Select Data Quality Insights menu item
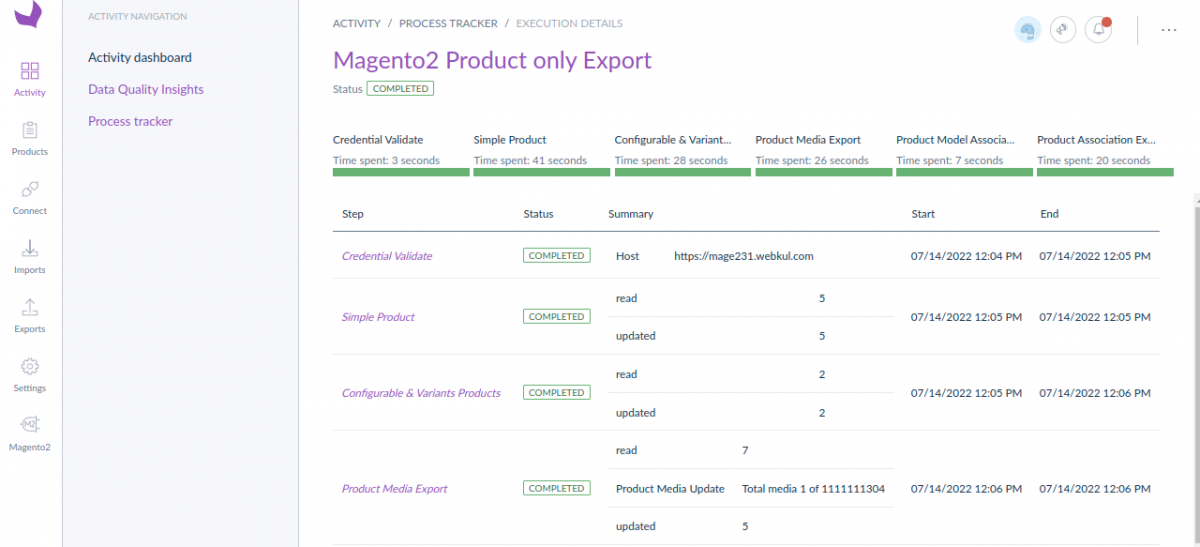 [x=146, y=90]
